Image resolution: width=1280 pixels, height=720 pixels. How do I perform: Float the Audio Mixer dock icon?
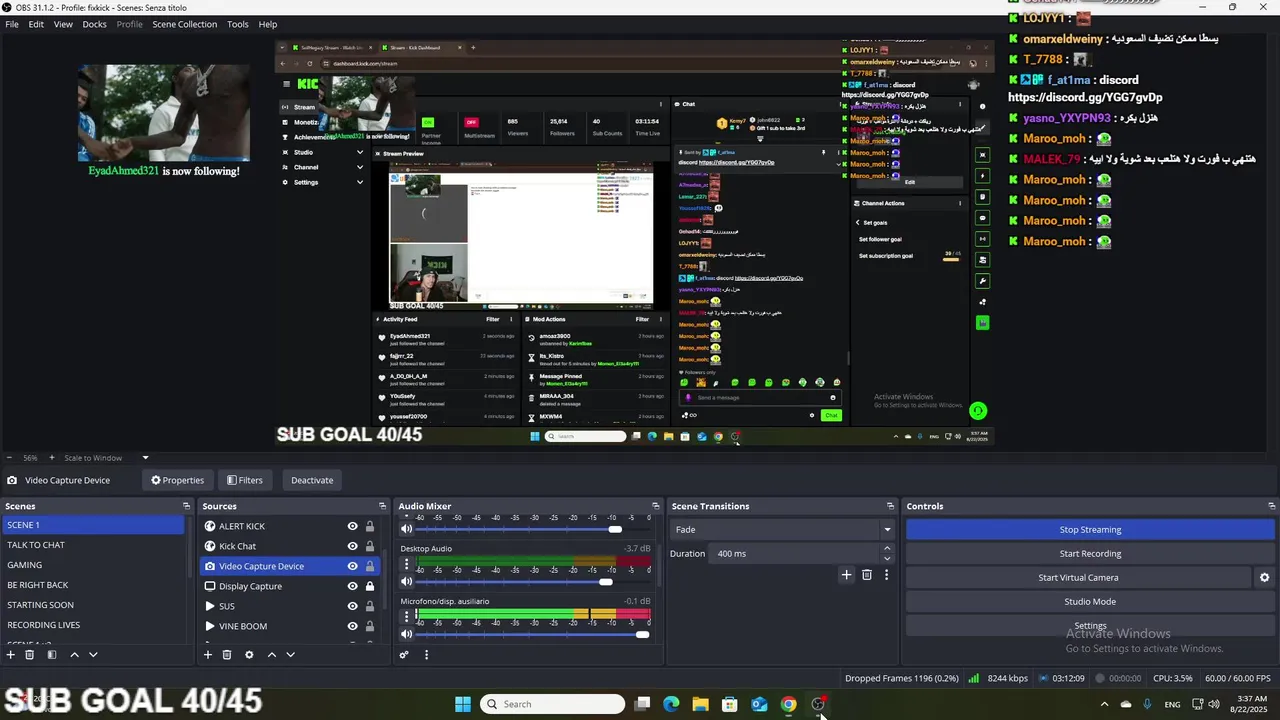tap(655, 506)
